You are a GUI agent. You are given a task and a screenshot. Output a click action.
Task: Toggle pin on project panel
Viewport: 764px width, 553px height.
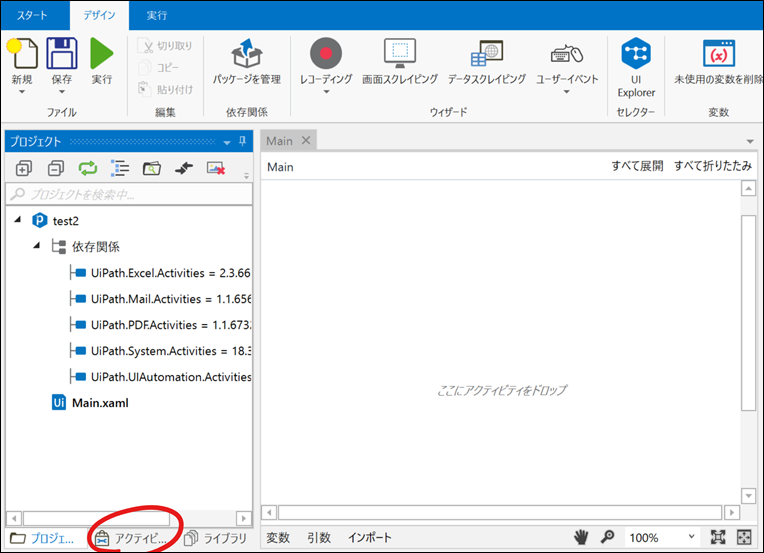(243, 142)
